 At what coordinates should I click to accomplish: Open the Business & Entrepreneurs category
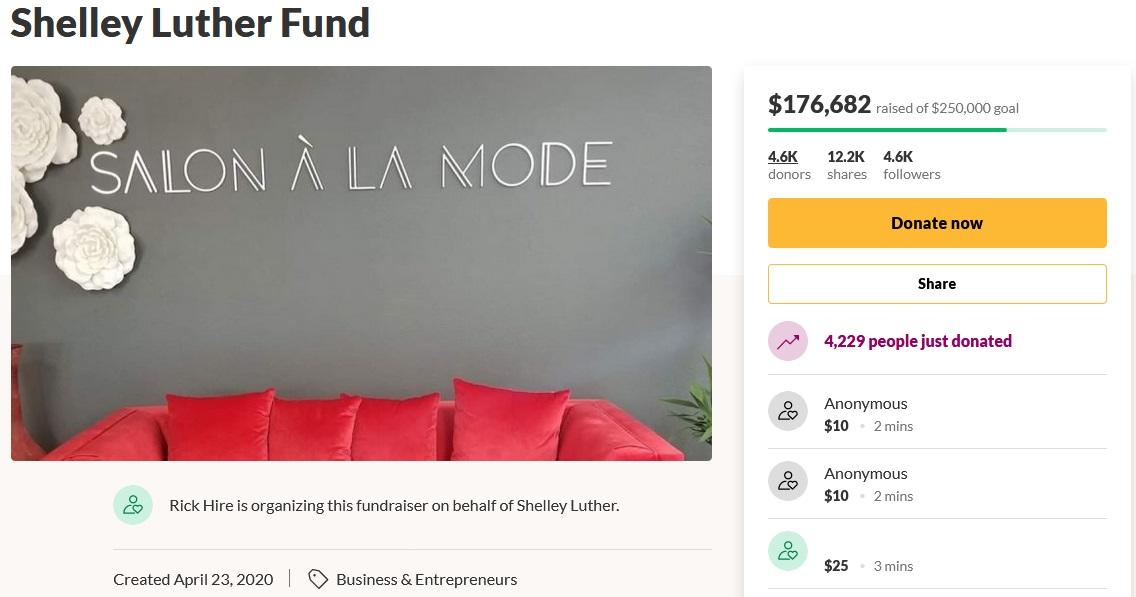[426, 579]
